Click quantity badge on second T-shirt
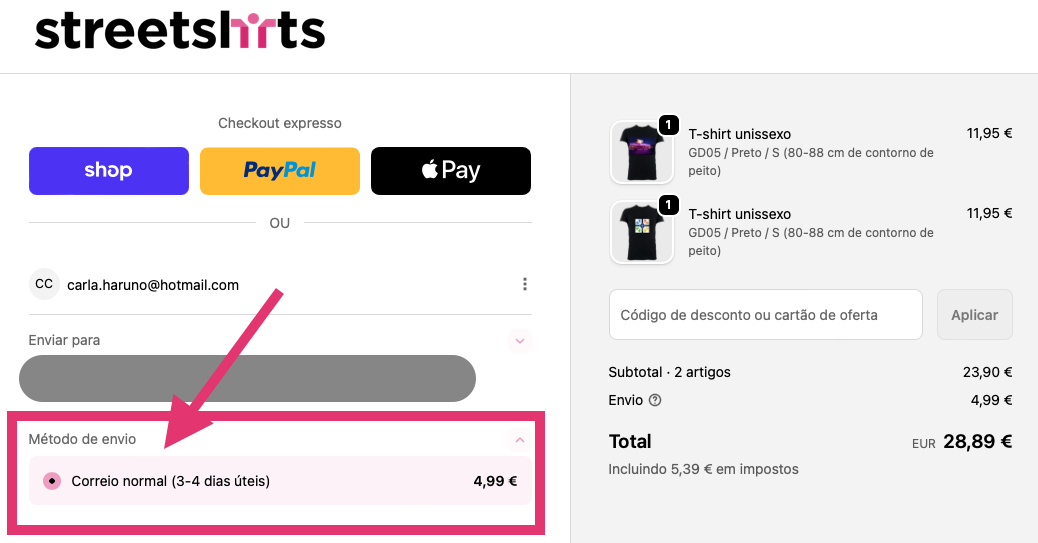1038x543 pixels. tap(669, 206)
